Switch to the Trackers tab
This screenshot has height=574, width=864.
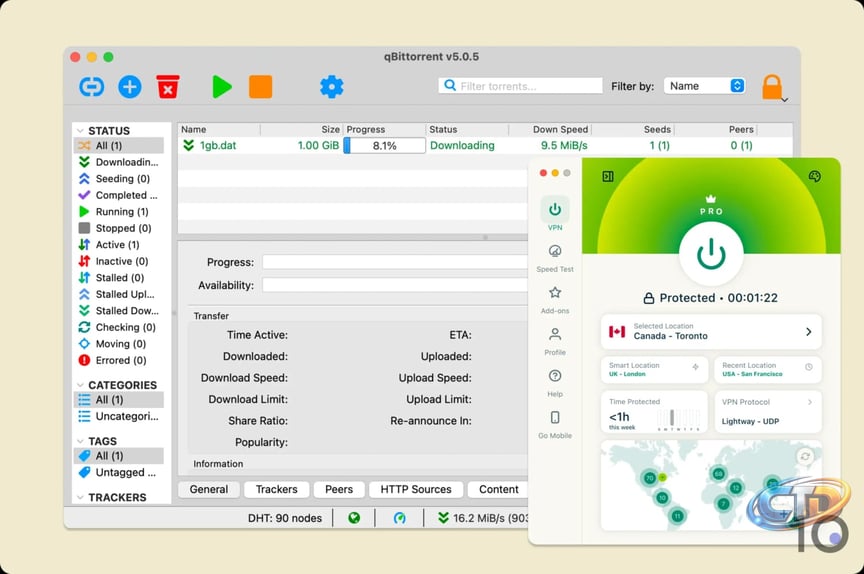click(x=277, y=489)
